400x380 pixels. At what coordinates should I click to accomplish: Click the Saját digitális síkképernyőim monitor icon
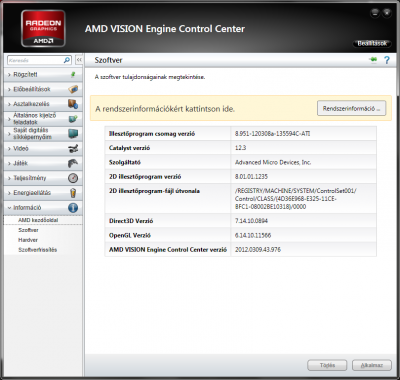[73, 133]
